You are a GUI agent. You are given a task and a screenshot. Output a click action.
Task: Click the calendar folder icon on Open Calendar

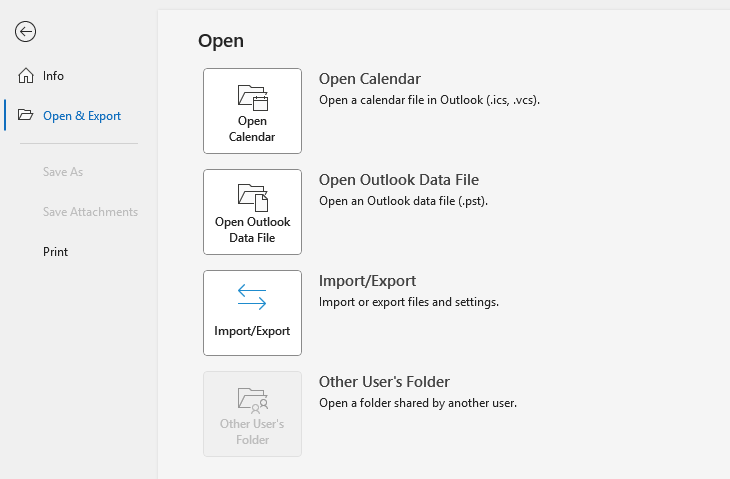tap(252, 97)
